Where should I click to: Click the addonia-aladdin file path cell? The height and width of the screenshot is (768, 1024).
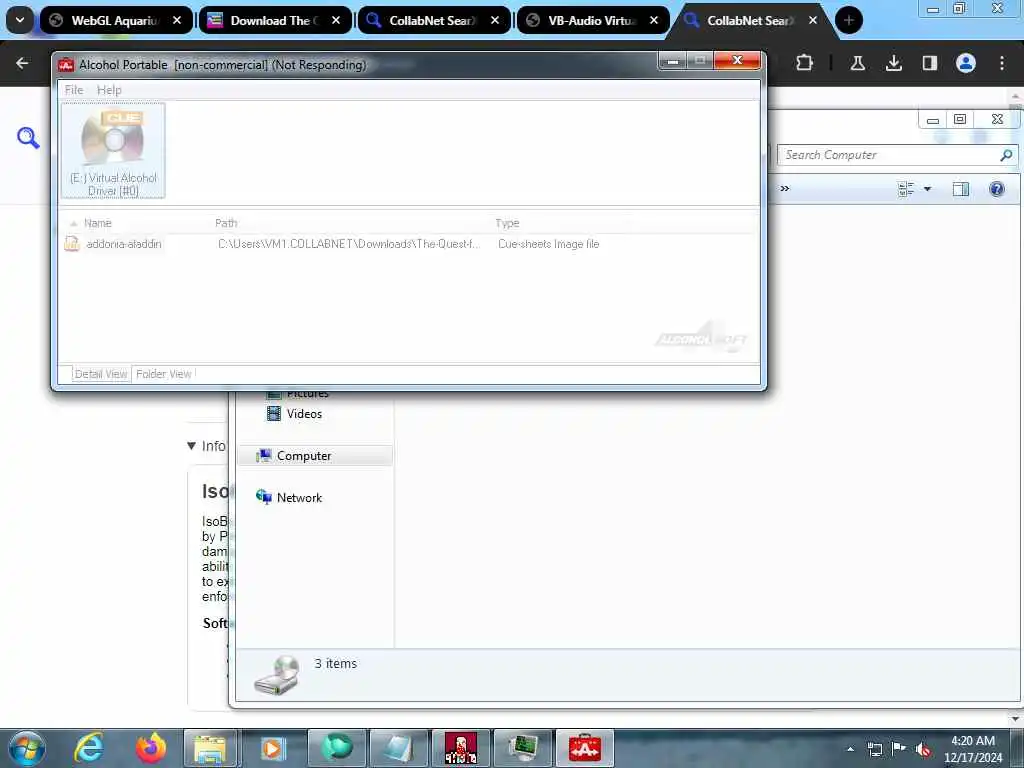pos(349,244)
